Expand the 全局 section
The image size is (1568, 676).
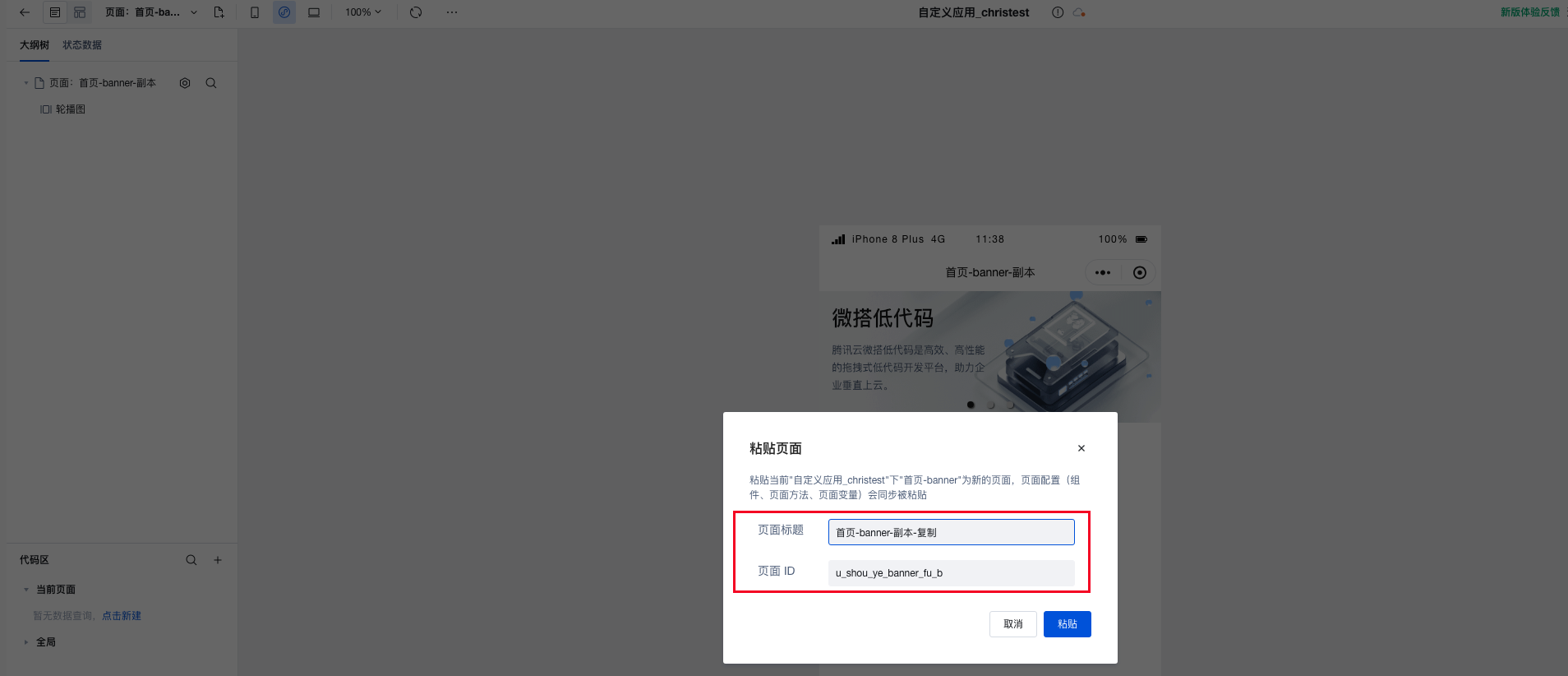(26, 642)
